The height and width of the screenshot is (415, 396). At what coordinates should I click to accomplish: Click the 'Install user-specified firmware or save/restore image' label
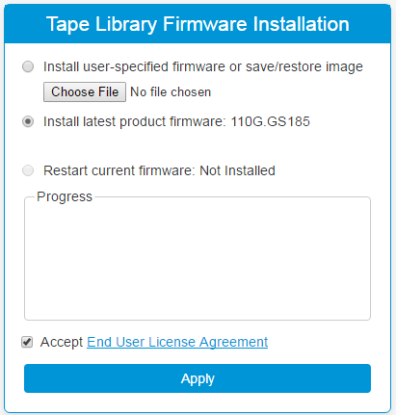click(203, 67)
